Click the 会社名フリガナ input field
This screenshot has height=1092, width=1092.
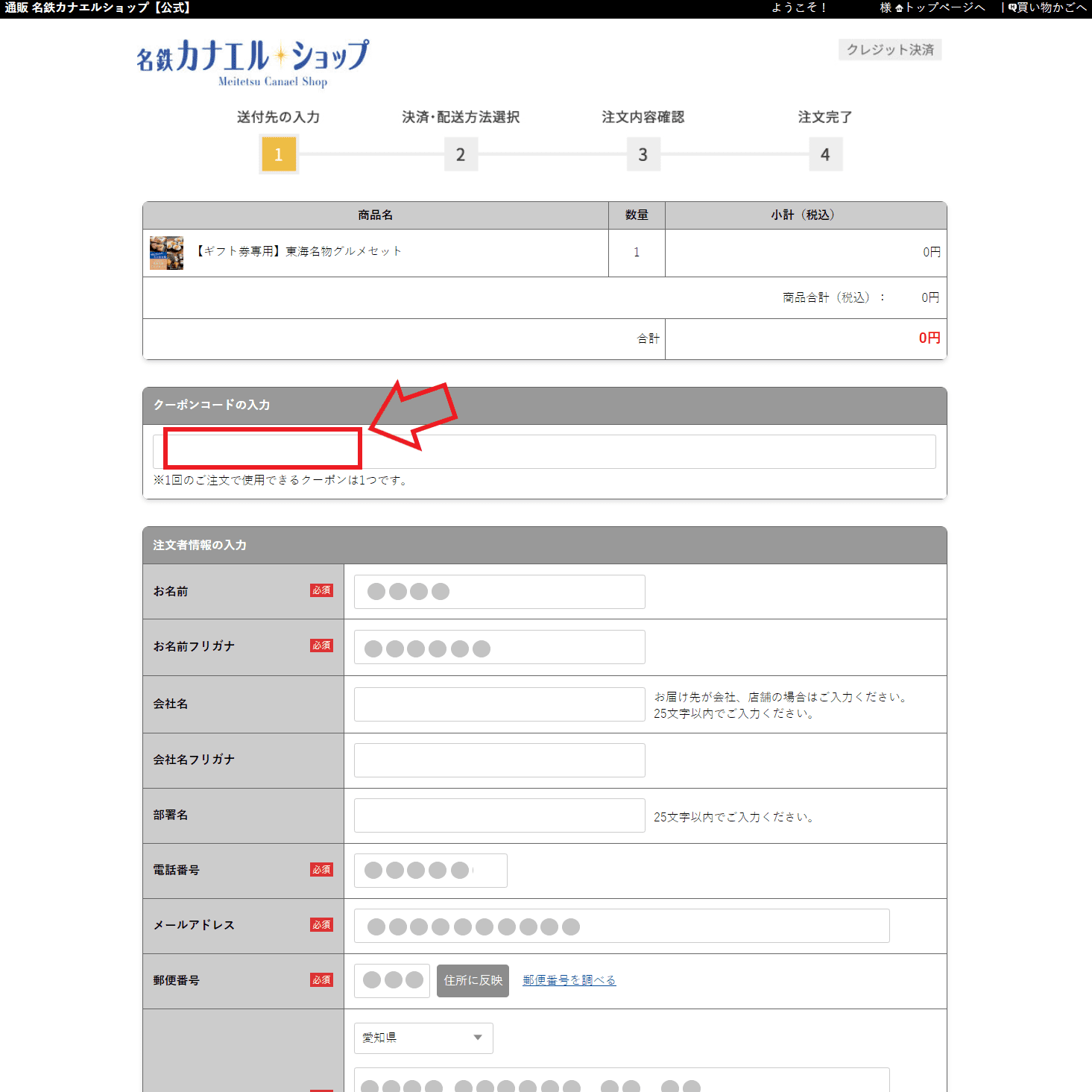[x=499, y=760]
